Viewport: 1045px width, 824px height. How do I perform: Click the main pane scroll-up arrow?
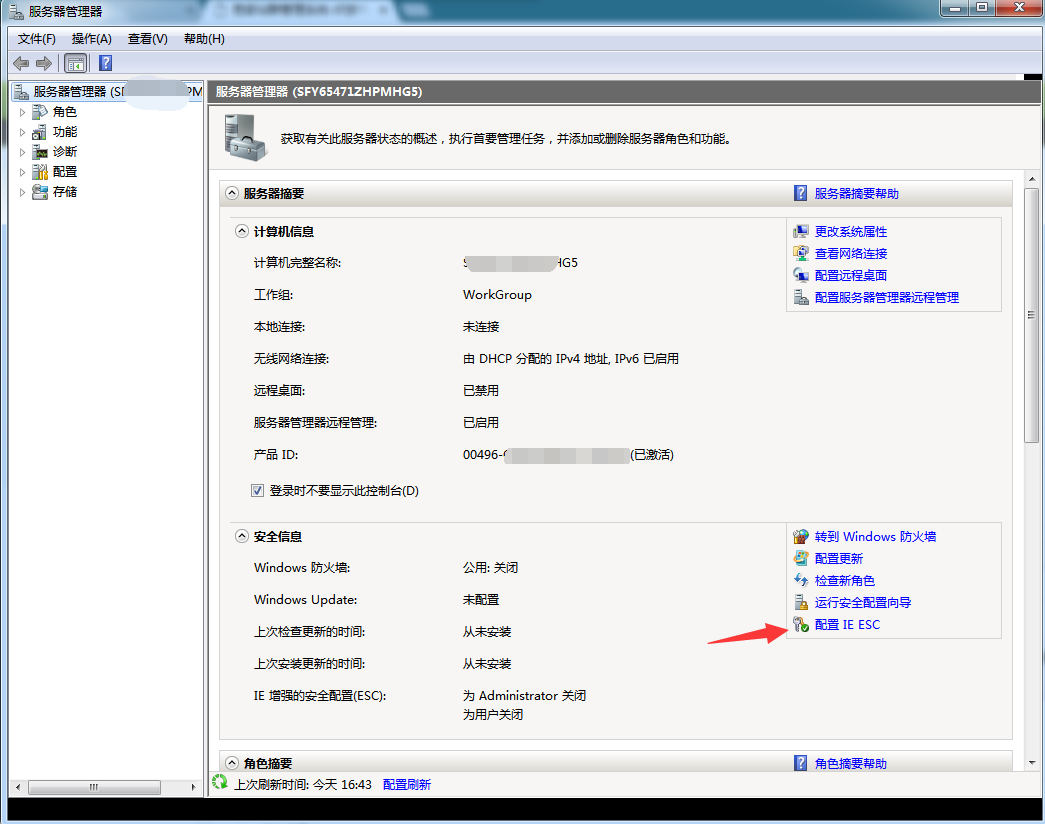[1032, 179]
